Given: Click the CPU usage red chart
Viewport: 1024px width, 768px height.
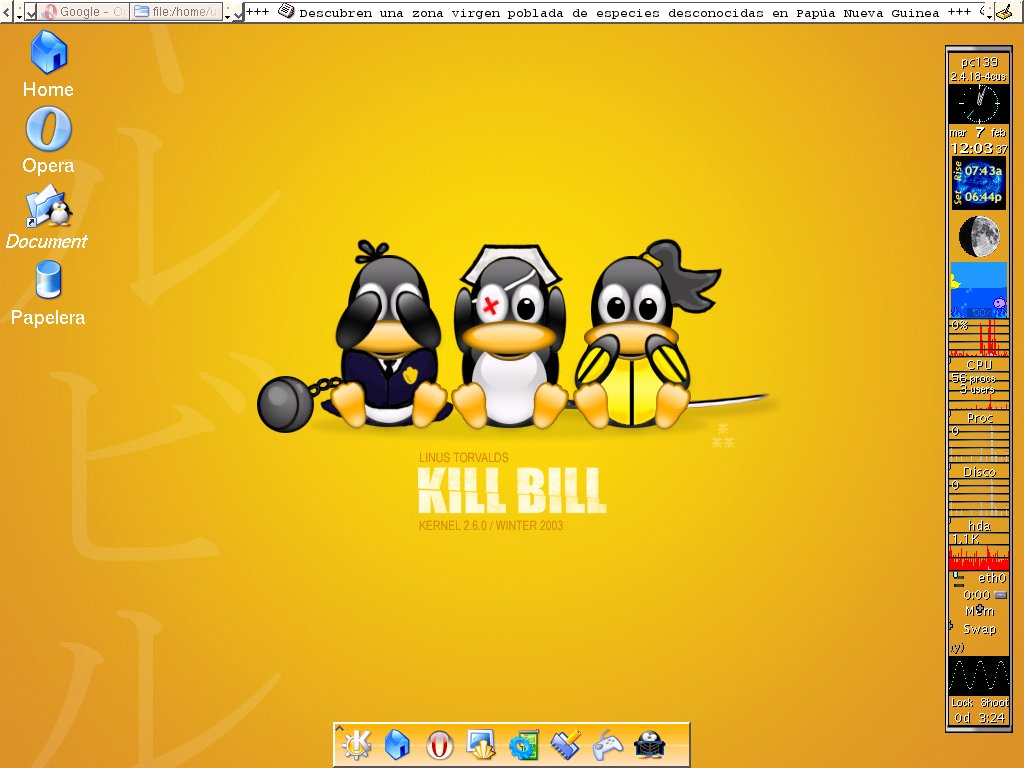Looking at the screenshot, I should [x=978, y=338].
